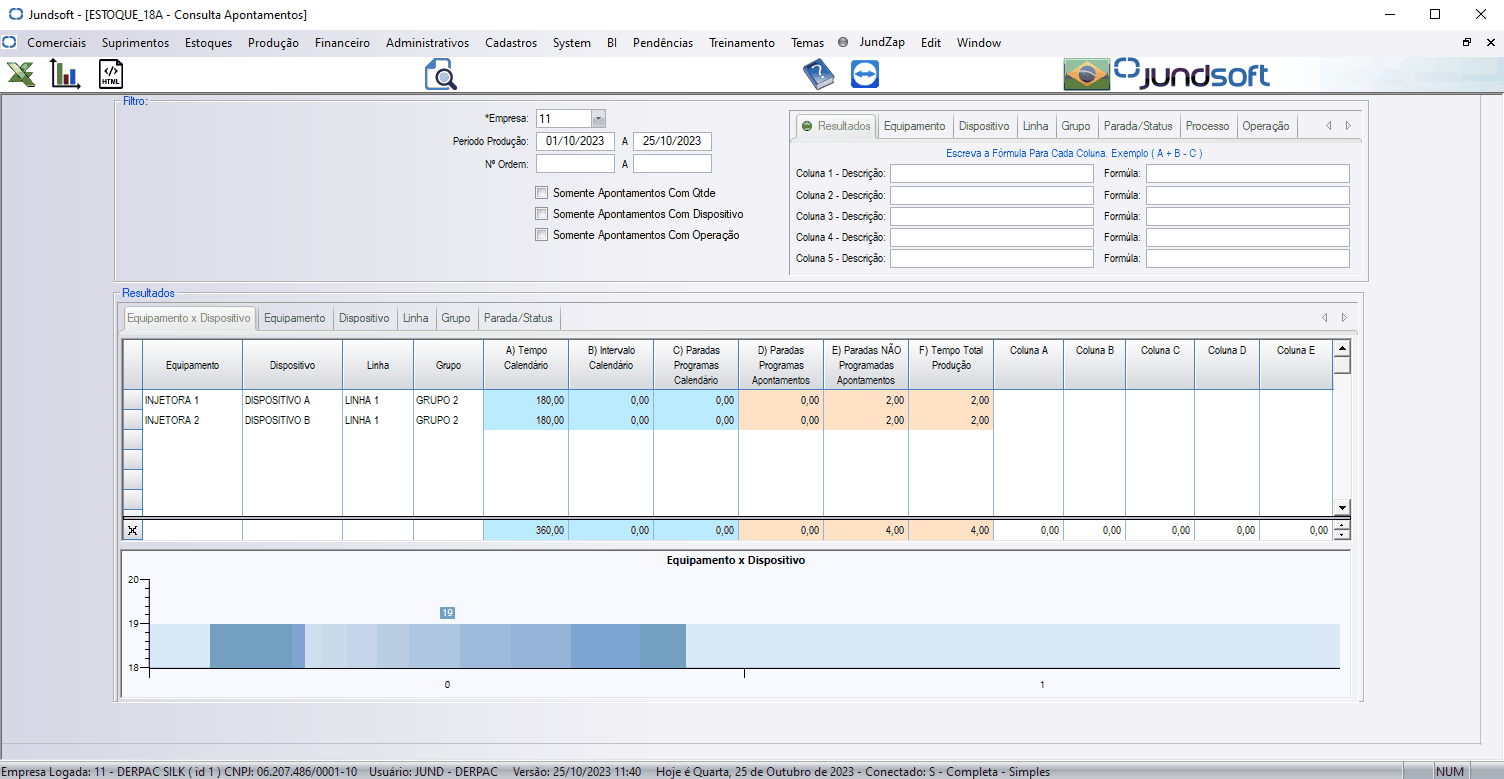Open the Financeiro menu
Image resolution: width=1504 pixels, height=779 pixels.
click(x=342, y=43)
